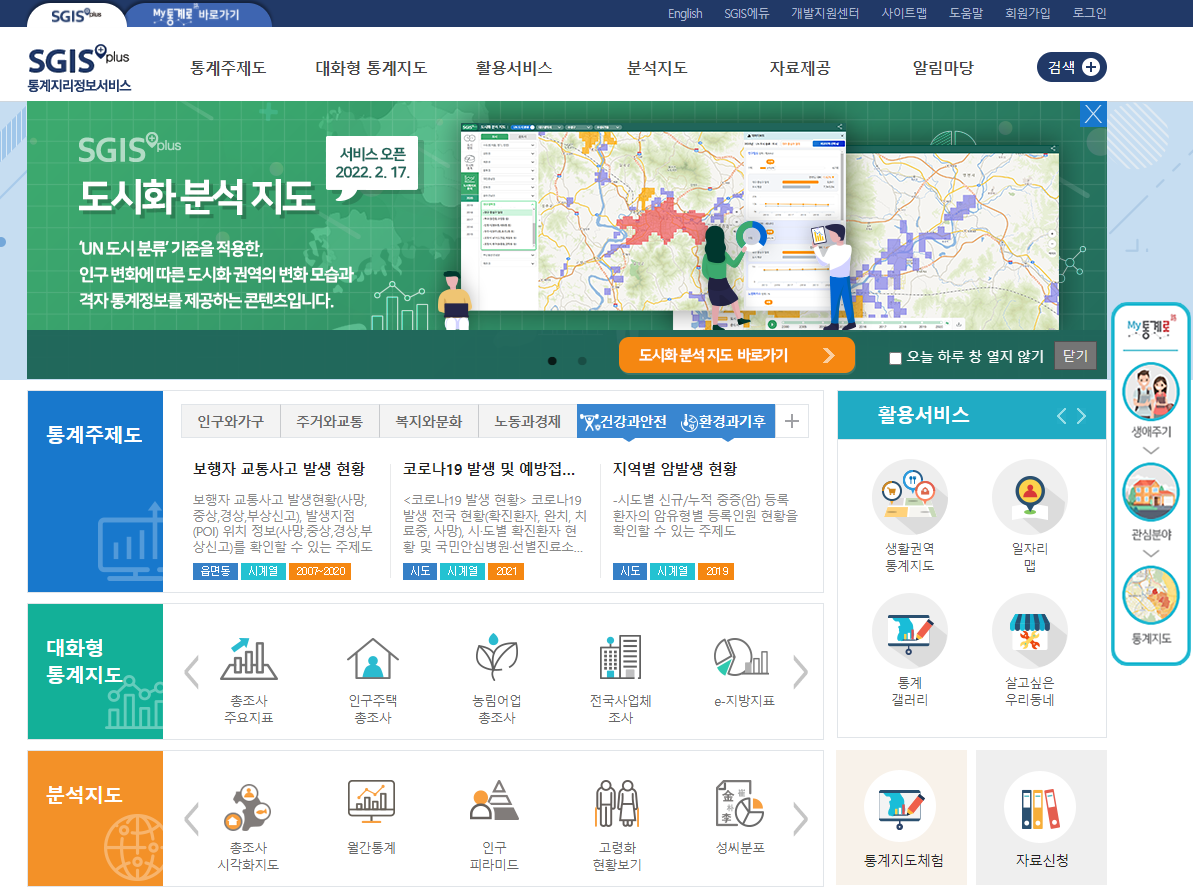Image resolution: width=1193 pixels, height=889 pixels.
Task: Select the 일자리 맵 icon
Action: [x=1030, y=505]
